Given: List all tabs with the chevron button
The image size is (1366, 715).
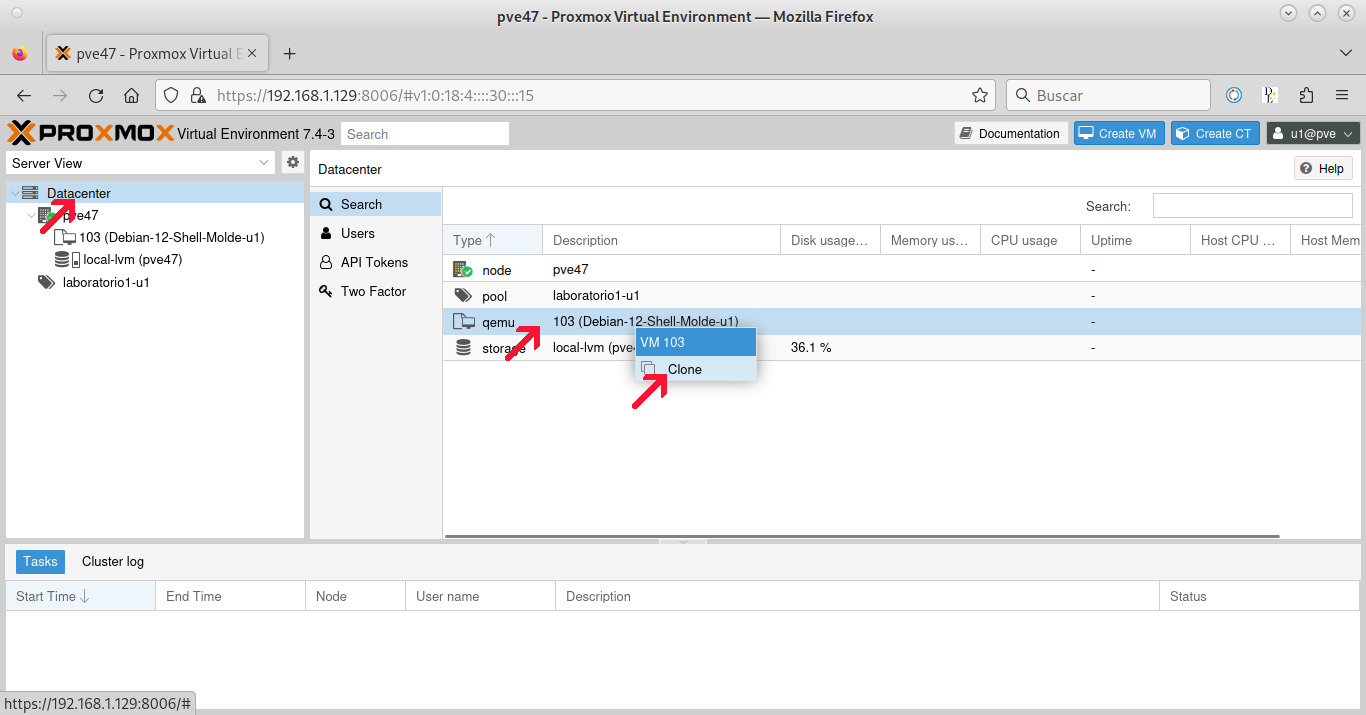Looking at the screenshot, I should [x=1345, y=53].
